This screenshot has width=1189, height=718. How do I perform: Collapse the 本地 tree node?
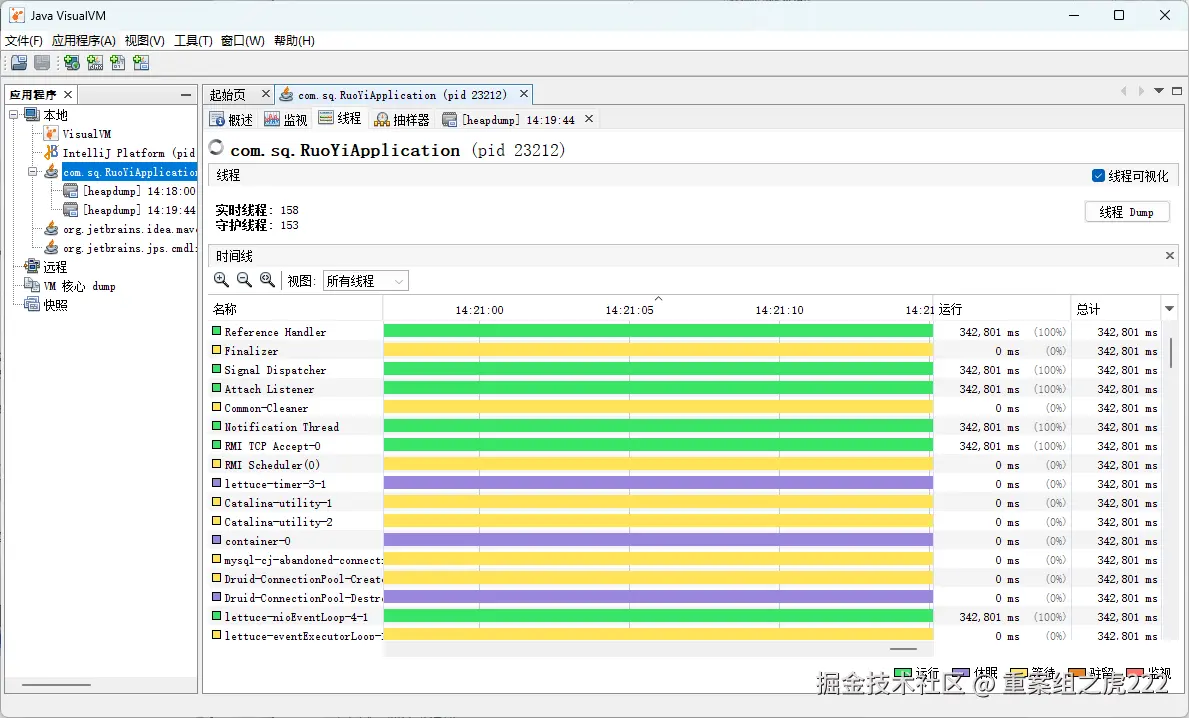pyautogui.click(x=14, y=114)
